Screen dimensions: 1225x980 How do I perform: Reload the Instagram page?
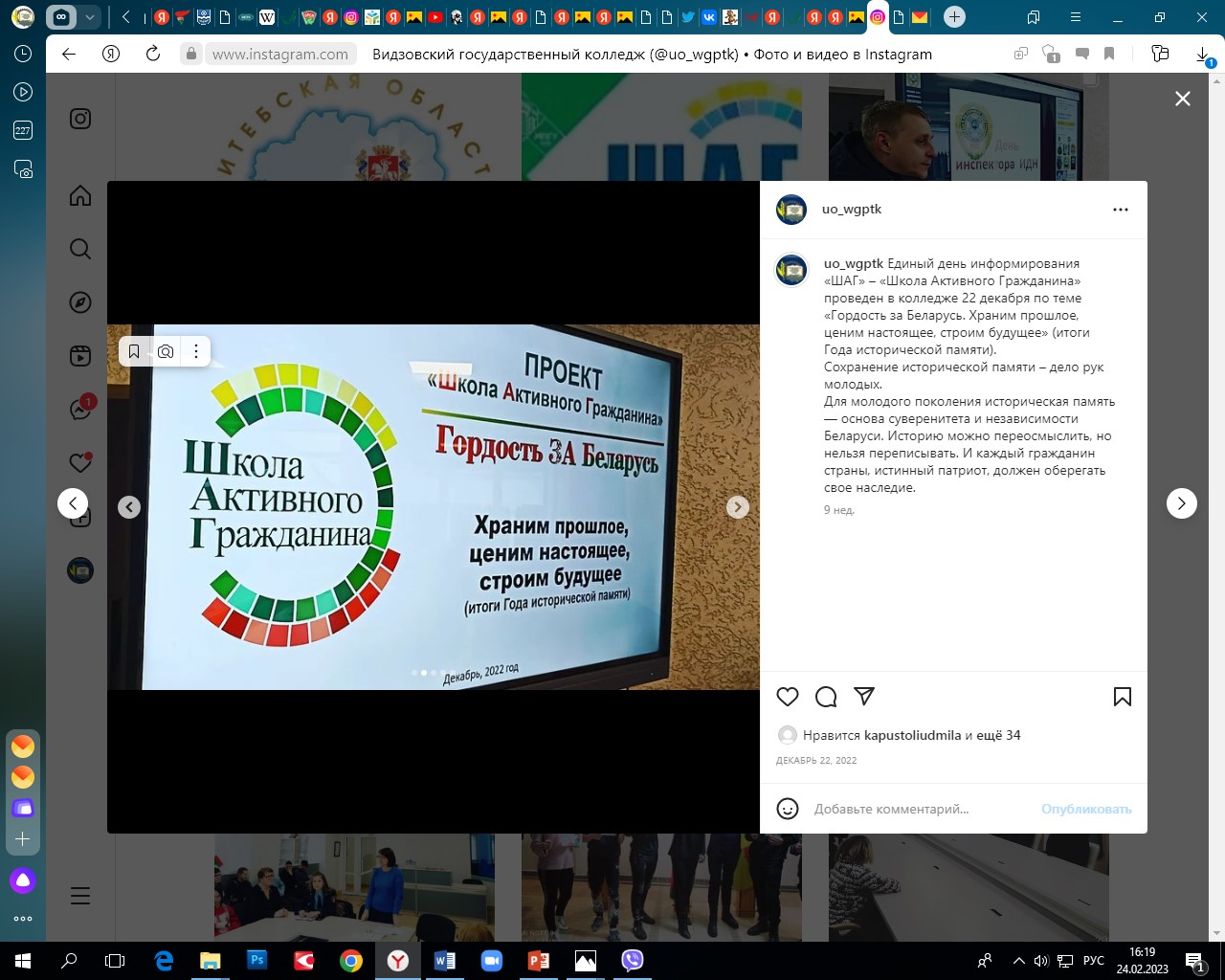click(153, 55)
